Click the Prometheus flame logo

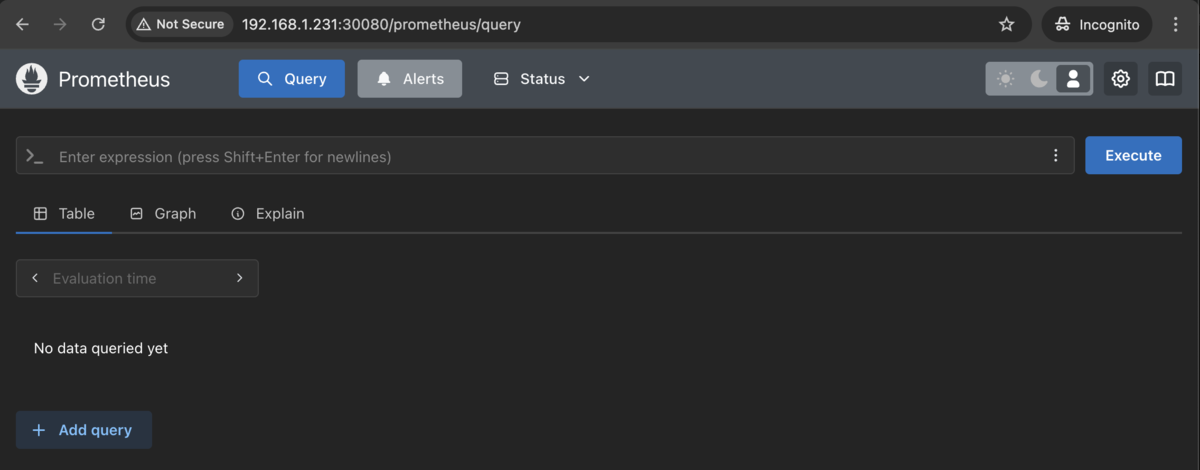tap(32, 79)
